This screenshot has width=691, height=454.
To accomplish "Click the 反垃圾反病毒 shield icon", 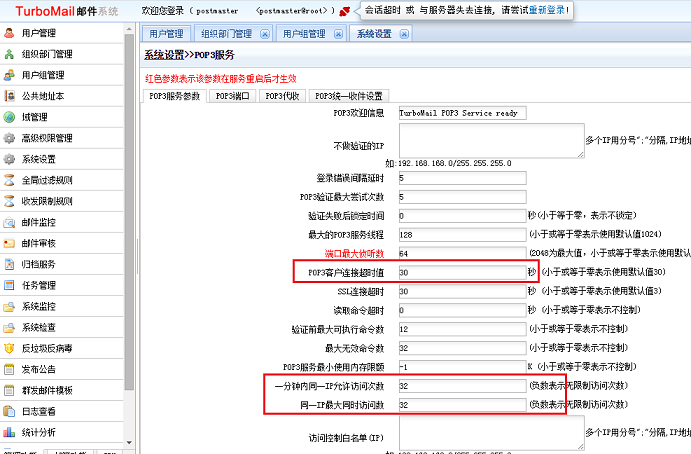I will tap(9, 348).
